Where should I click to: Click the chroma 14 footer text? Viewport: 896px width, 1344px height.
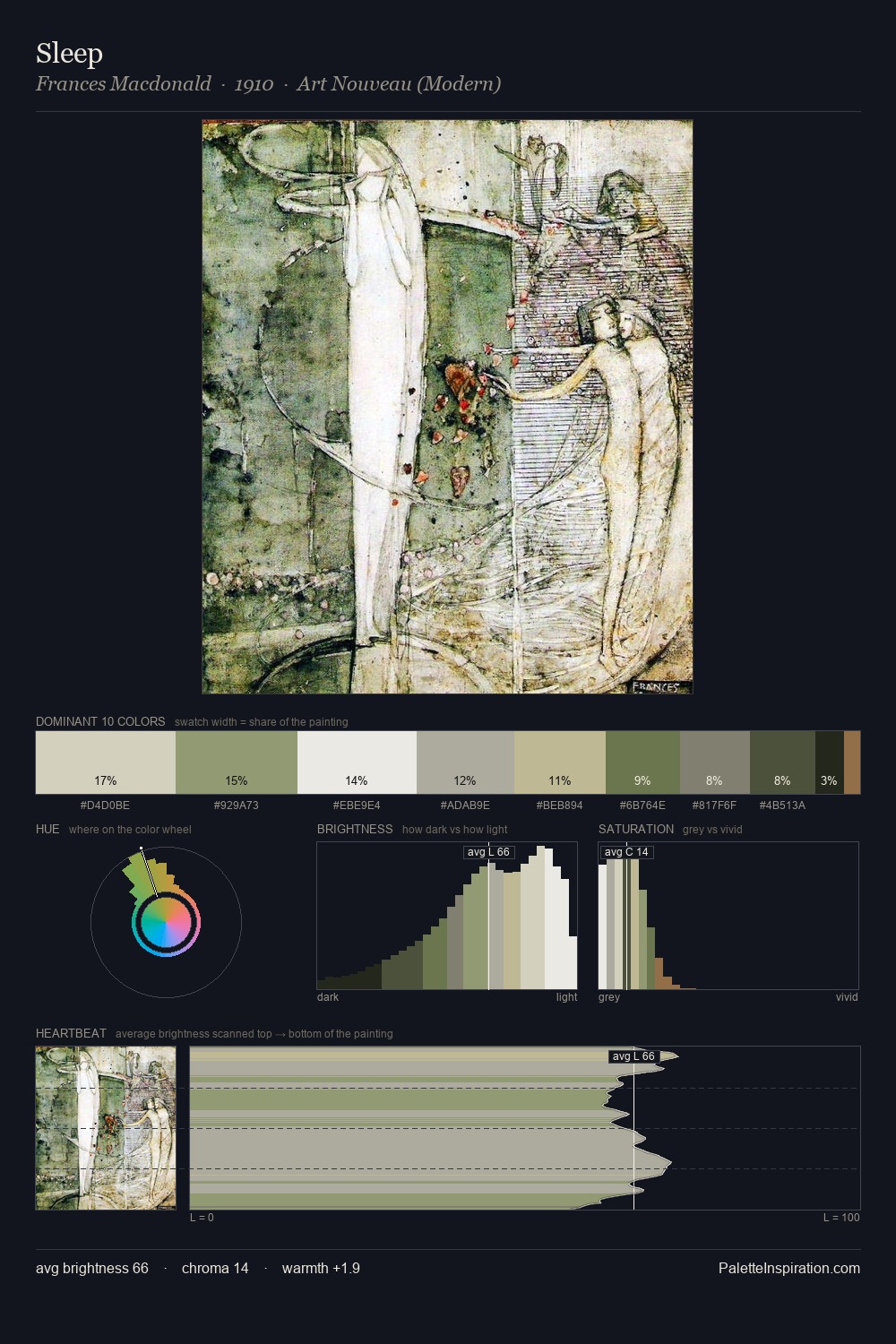pos(215,1268)
